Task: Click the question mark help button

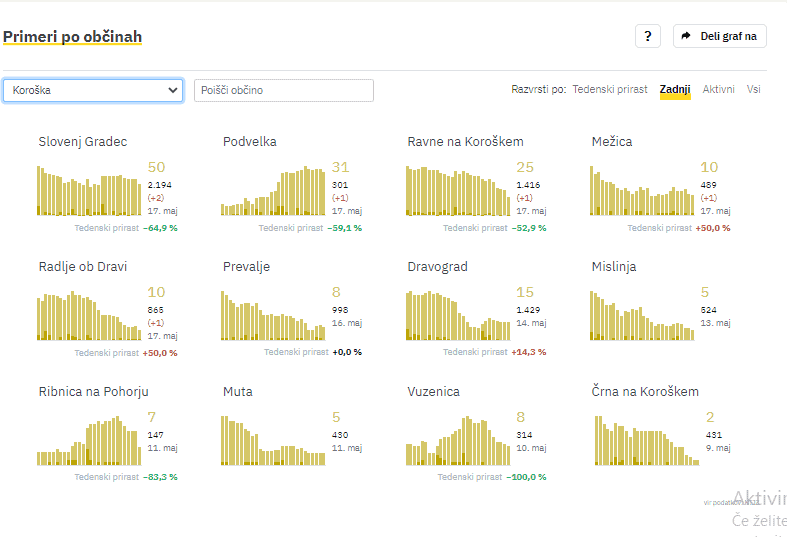Action: (647, 36)
